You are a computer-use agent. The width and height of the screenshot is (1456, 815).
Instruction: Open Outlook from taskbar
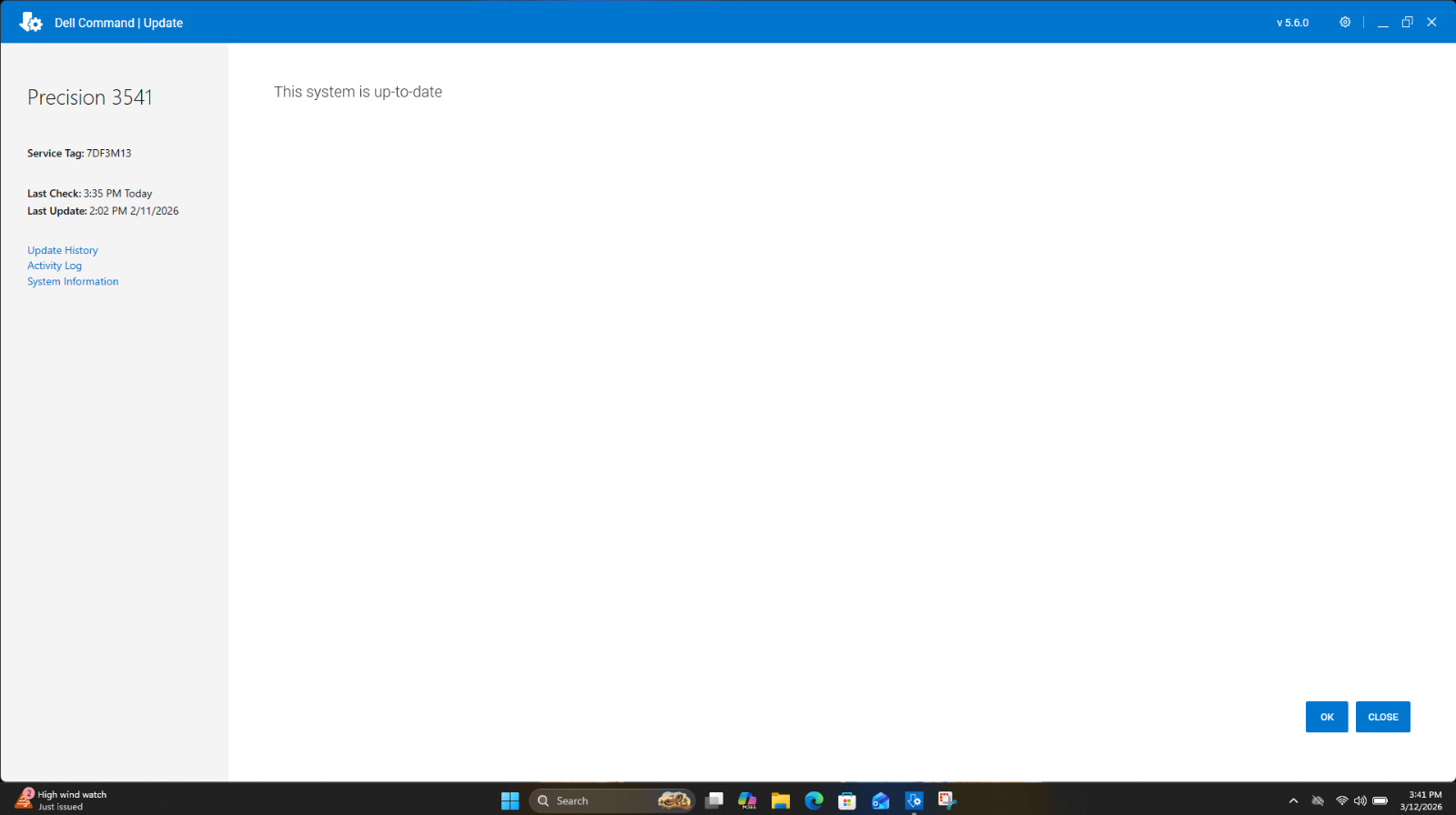point(880,800)
